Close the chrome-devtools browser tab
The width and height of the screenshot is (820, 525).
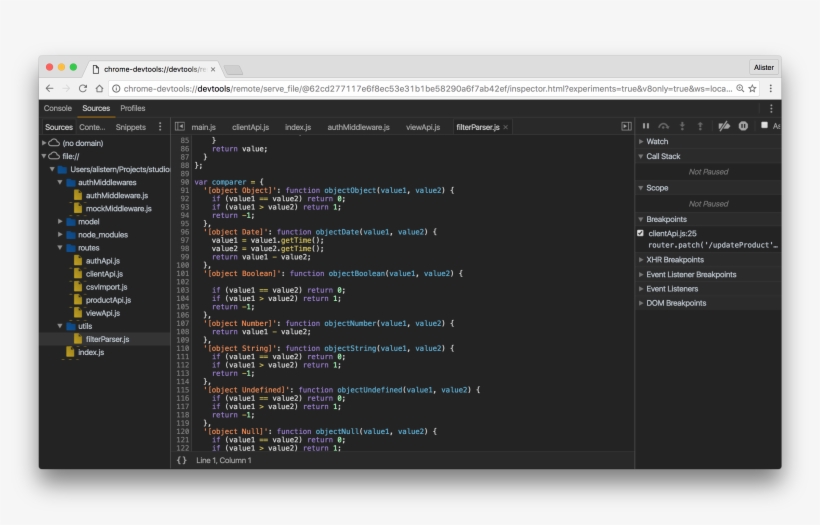[x=213, y=69]
